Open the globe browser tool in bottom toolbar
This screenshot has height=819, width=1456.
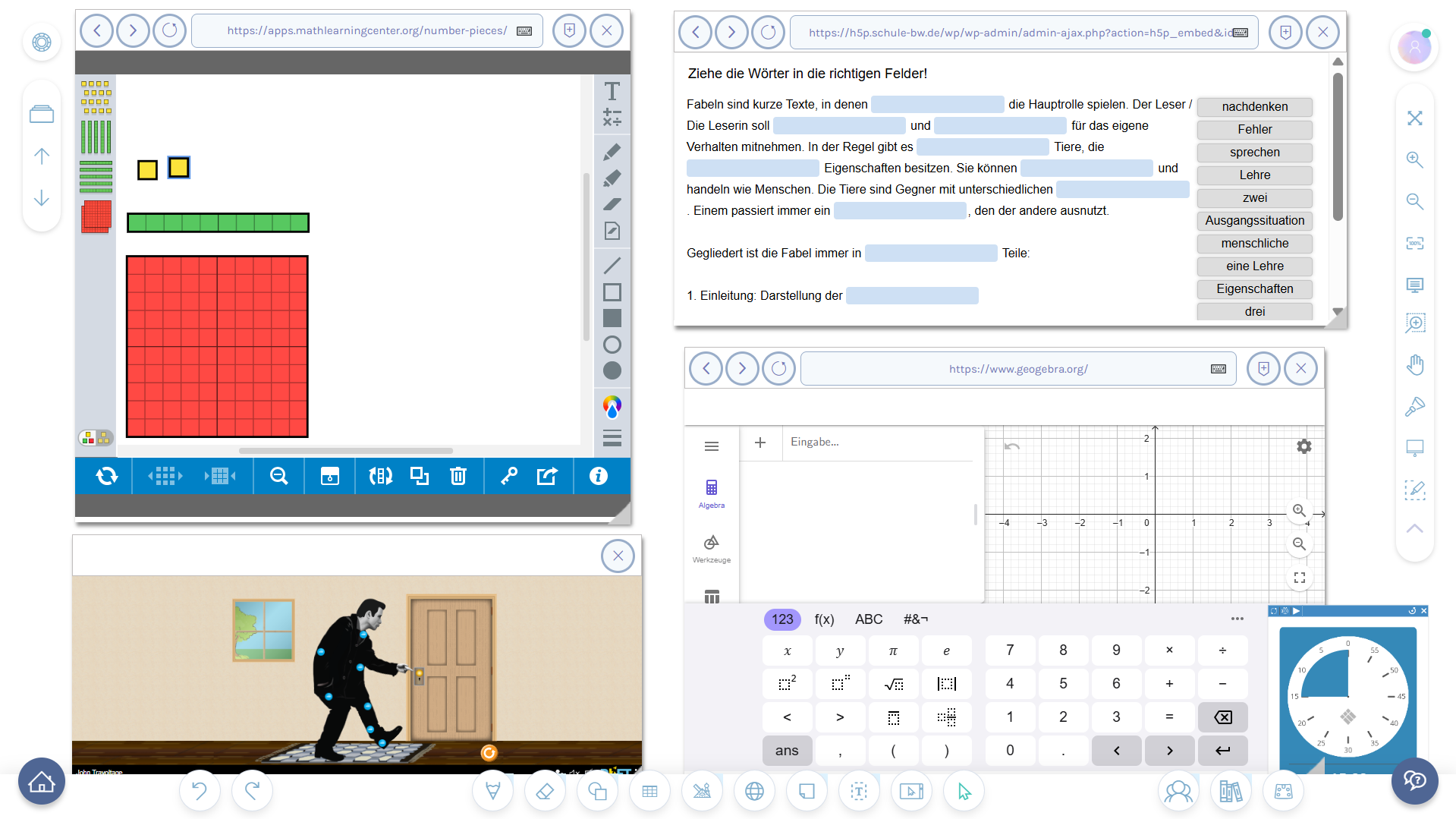tap(754, 791)
